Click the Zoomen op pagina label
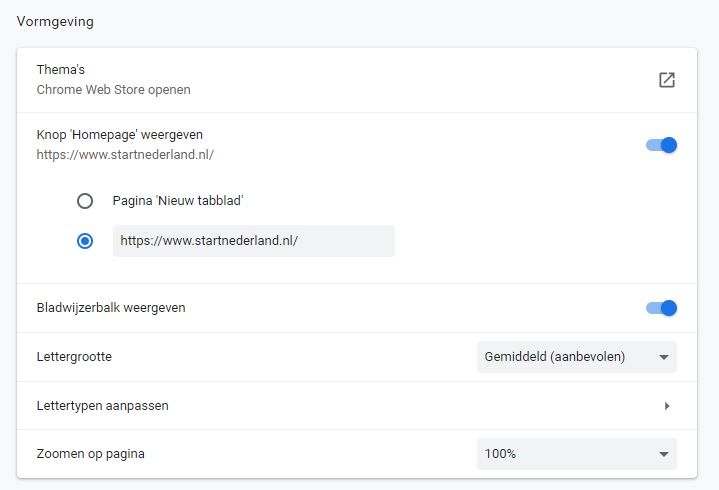This screenshot has width=719, height=490. [x=91, y=454]
